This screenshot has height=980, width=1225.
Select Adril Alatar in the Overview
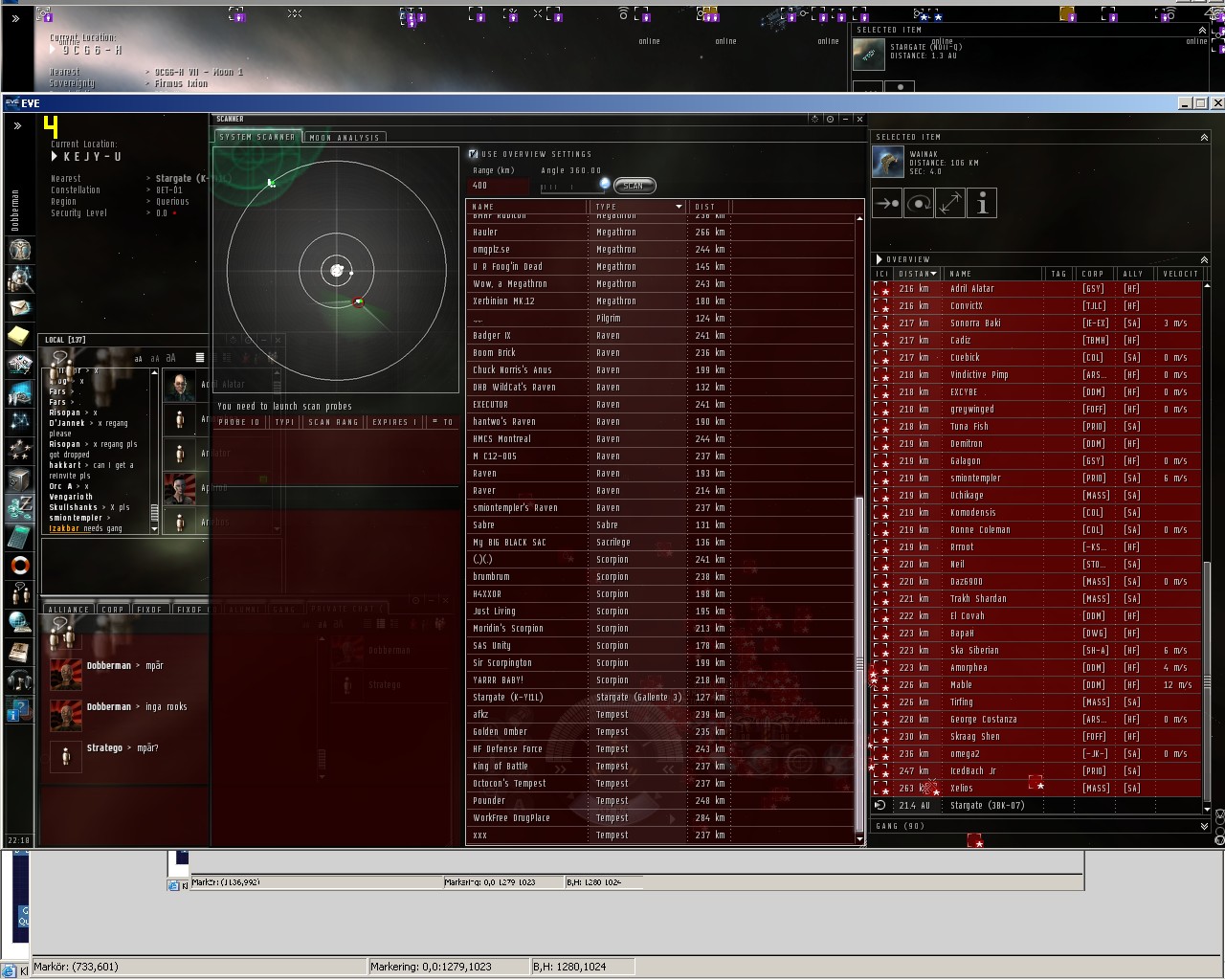1036,288
